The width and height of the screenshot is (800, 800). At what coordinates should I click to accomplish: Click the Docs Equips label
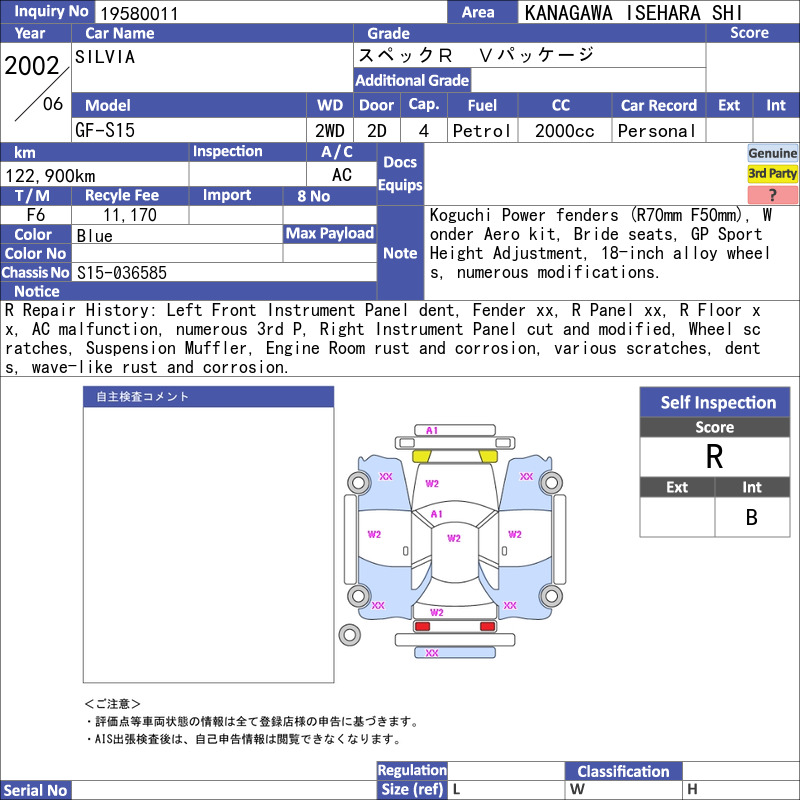pyautogui.click(x=400, y=173)
